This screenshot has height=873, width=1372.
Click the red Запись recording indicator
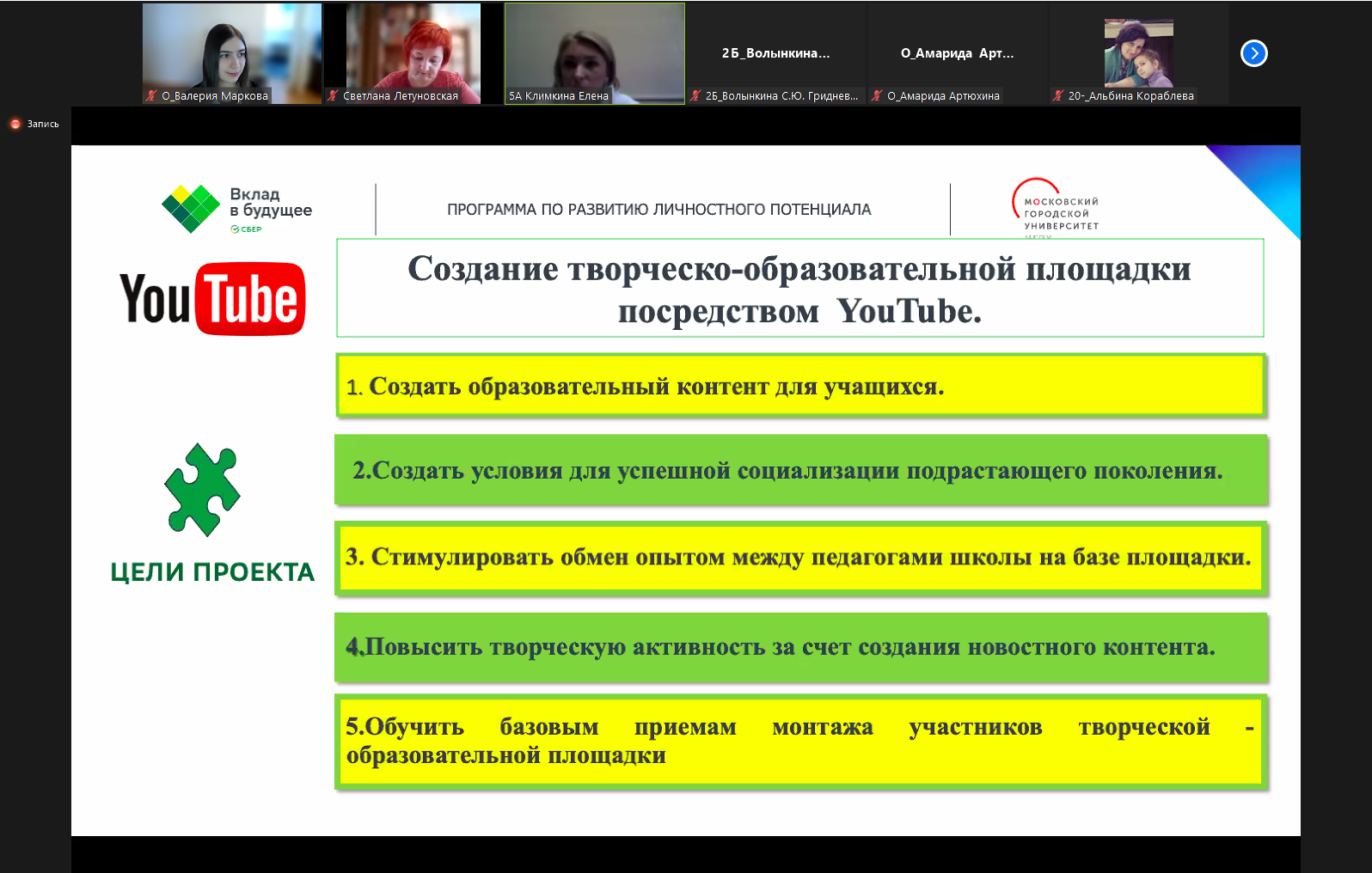[x=15, y=124]
